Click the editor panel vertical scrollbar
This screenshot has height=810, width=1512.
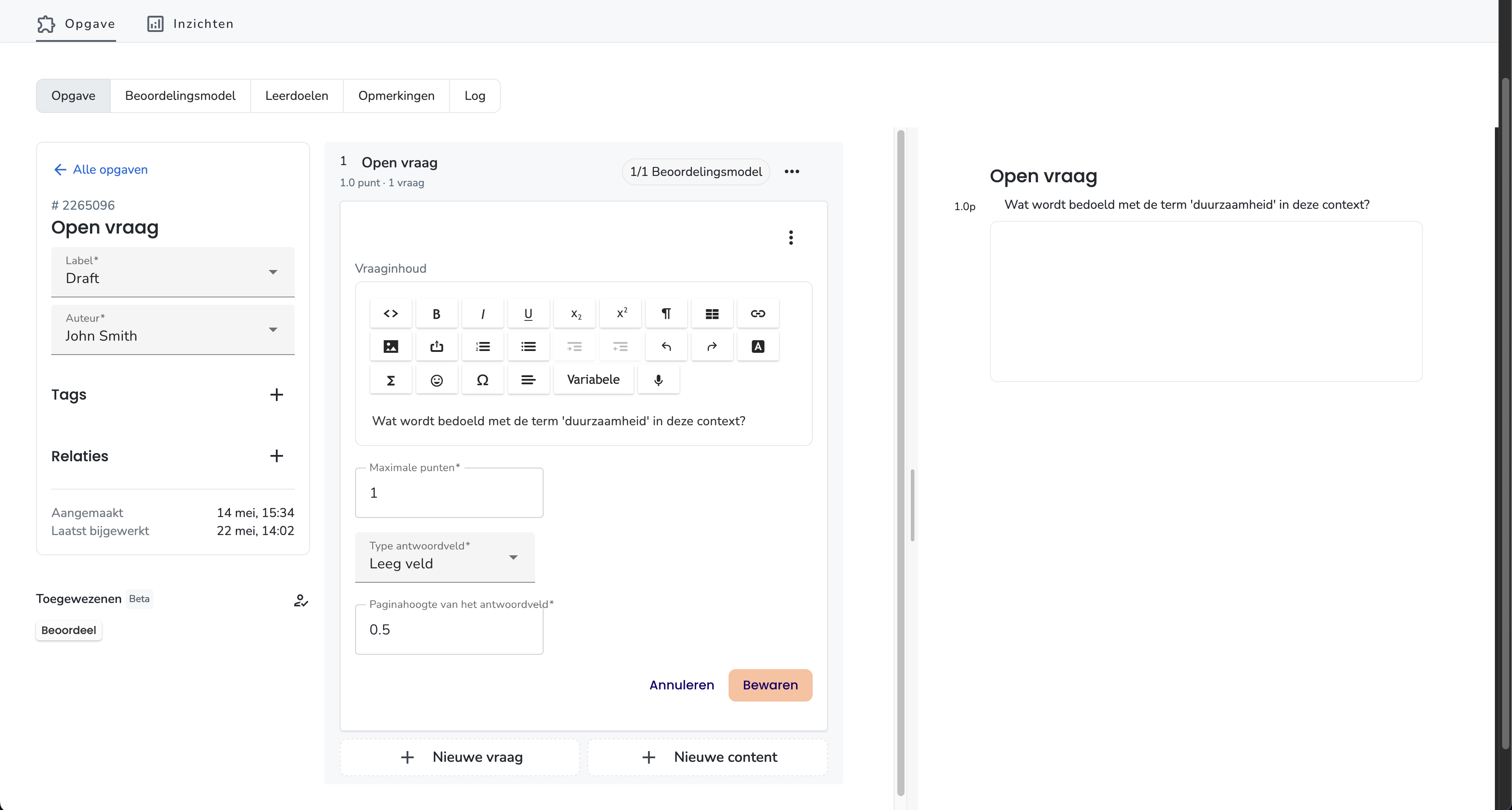point(901,462)
